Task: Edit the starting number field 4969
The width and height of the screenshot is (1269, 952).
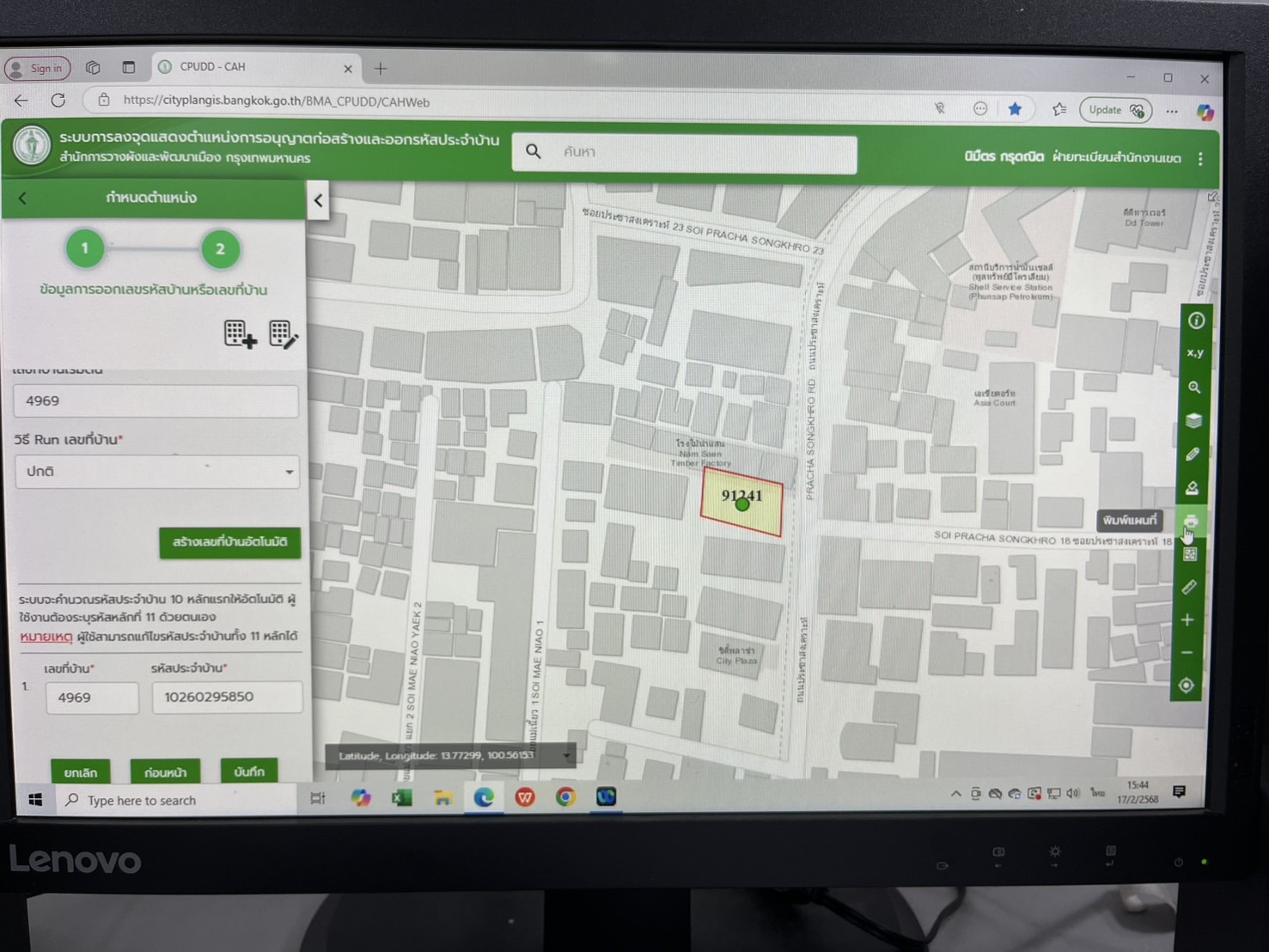Action: [156, 401]
